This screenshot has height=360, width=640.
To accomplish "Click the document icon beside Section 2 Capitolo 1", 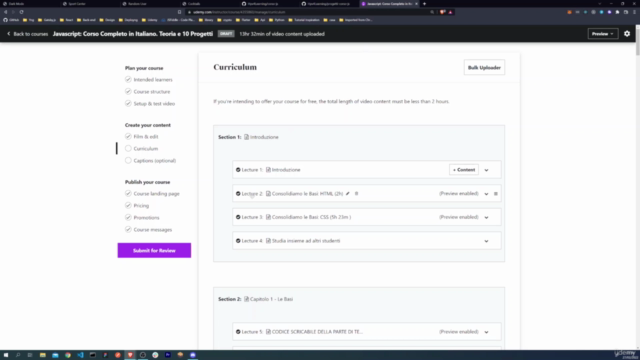I will pos(247,299).
